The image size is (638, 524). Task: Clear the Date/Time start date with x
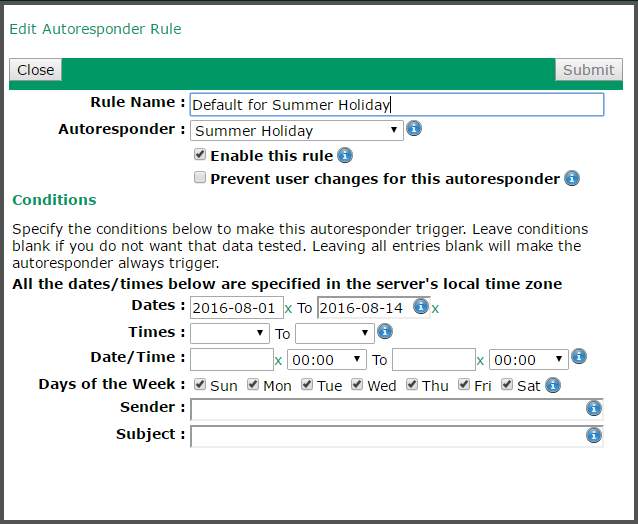pyautogui.click(x=278, y=360)
